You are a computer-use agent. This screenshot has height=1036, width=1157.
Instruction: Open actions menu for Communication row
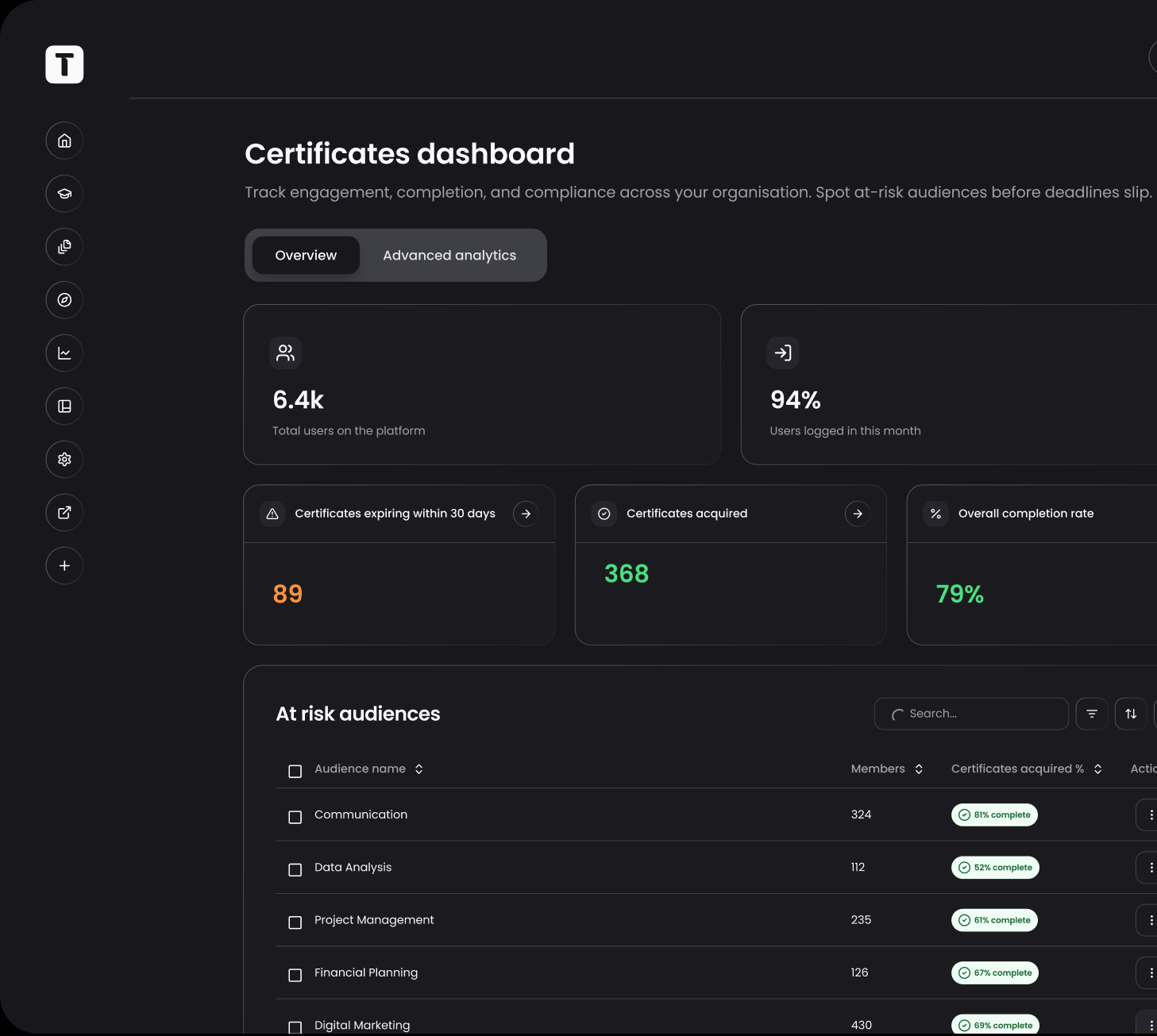click(1149, 815)
